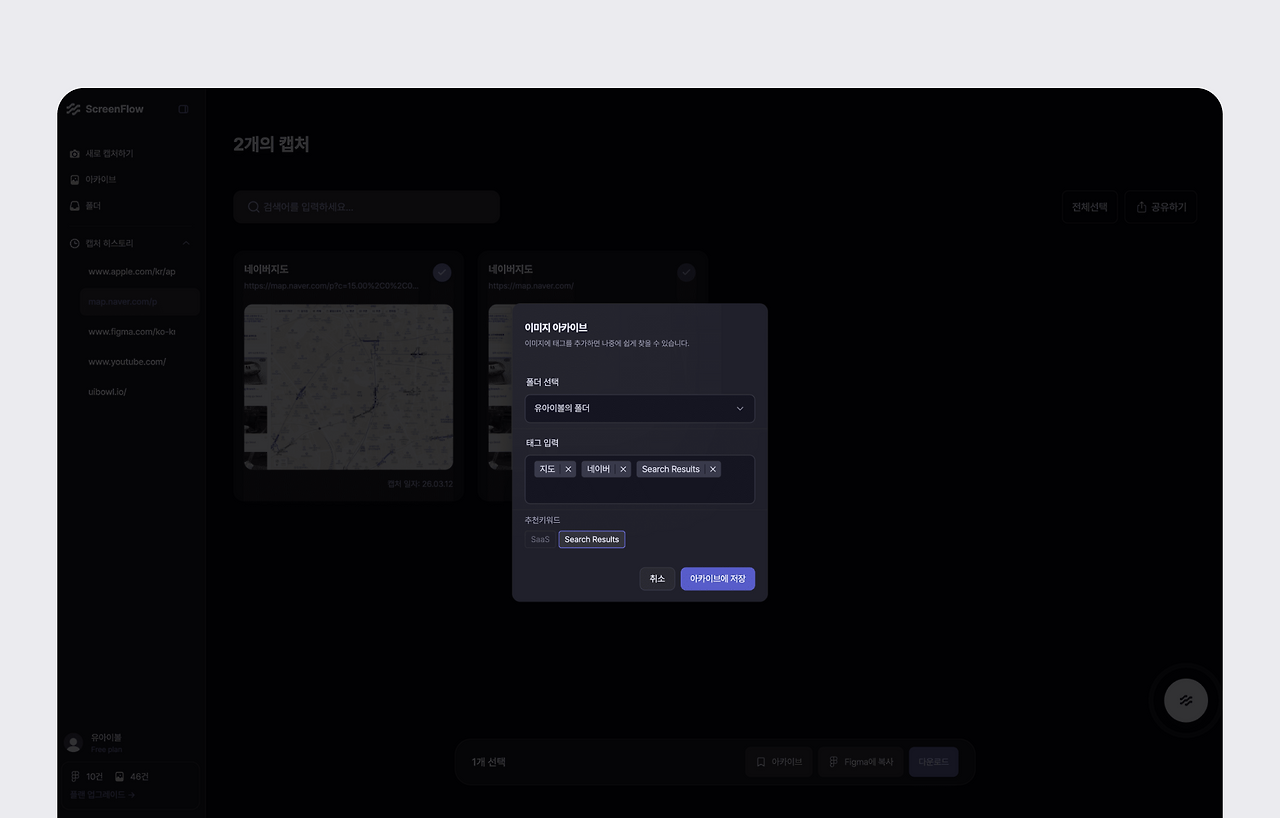Remove the 지도 tag via its X

click(568, 468)
